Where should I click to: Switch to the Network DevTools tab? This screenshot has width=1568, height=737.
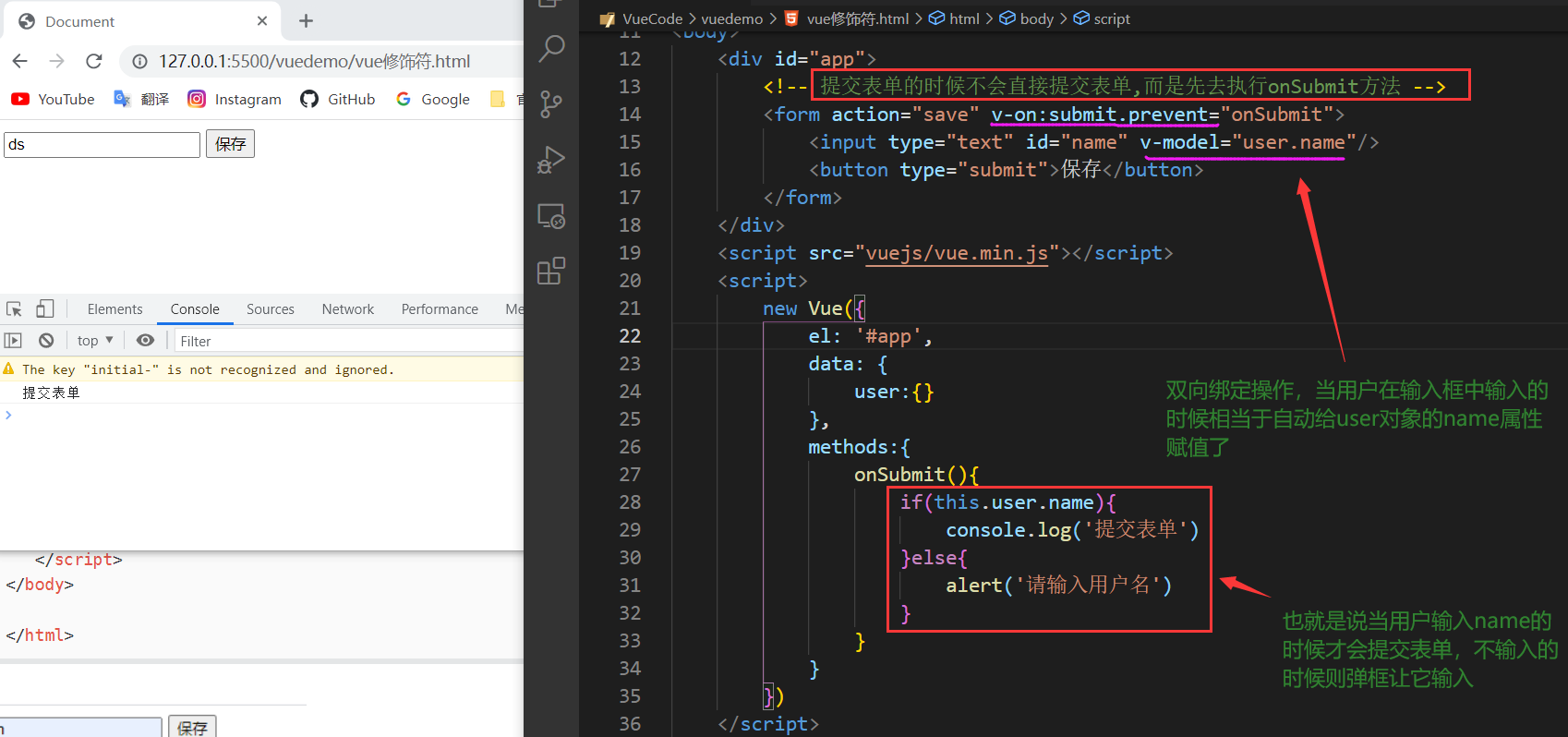pos(348,309)
